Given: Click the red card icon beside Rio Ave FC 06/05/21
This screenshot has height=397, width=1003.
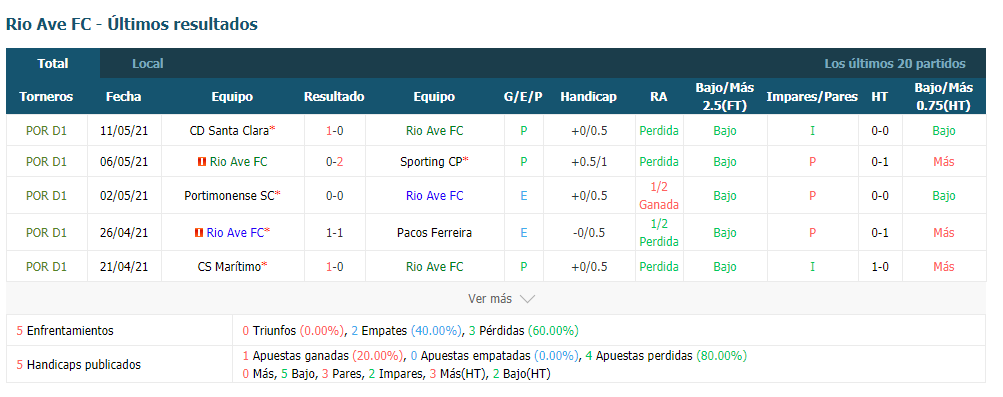Looking at the screenshot, I should (201, 162).
